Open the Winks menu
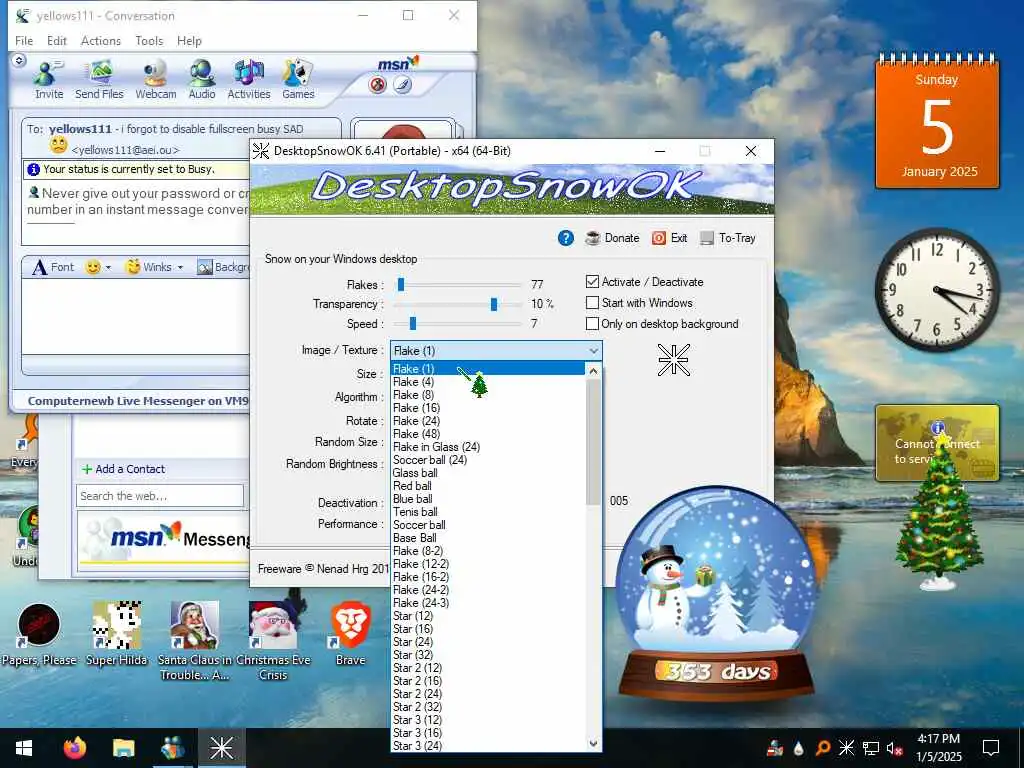The width and height of the screenshot is (1024, 768). 154,267
